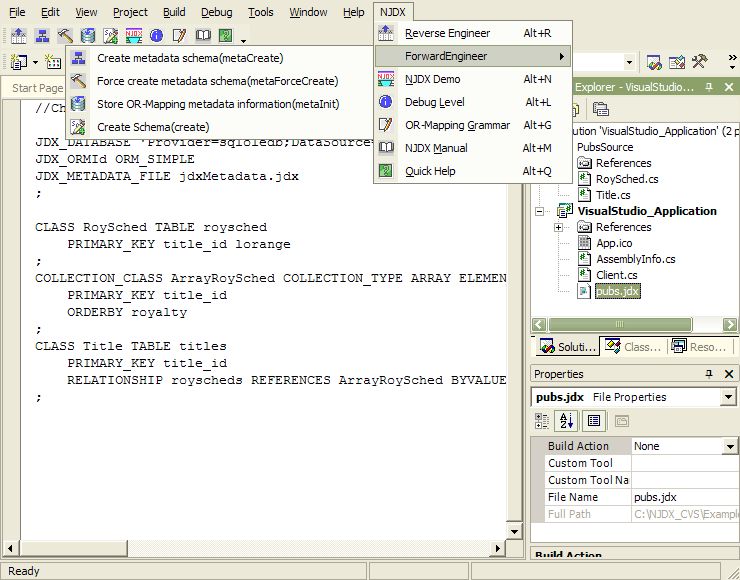Select Client.cs in Solution Explorer
The width and height of the screenshot is (740, 580).
616,275
